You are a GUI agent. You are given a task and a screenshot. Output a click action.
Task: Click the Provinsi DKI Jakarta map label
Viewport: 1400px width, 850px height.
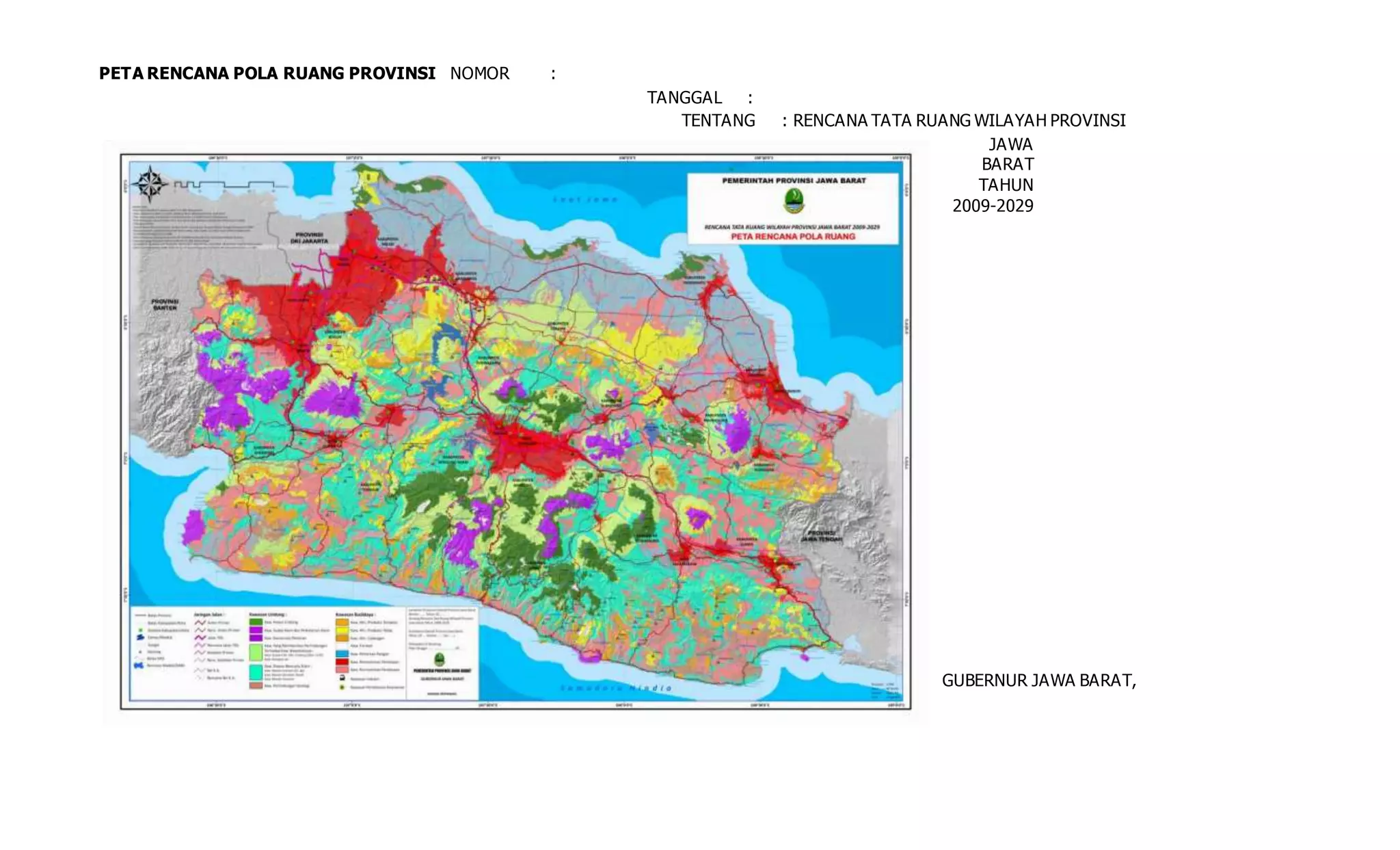click(x=309, y=237)
